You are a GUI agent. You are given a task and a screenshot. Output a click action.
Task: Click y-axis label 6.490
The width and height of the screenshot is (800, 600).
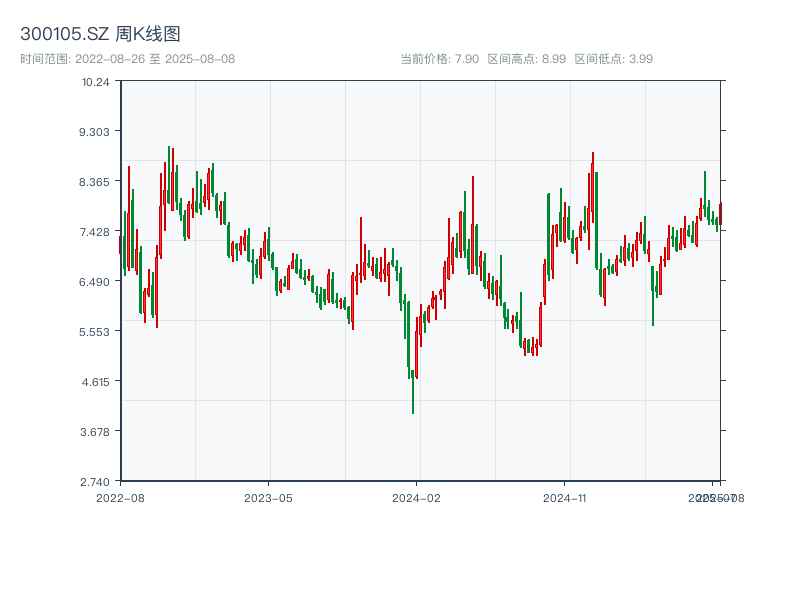(94, 282)
